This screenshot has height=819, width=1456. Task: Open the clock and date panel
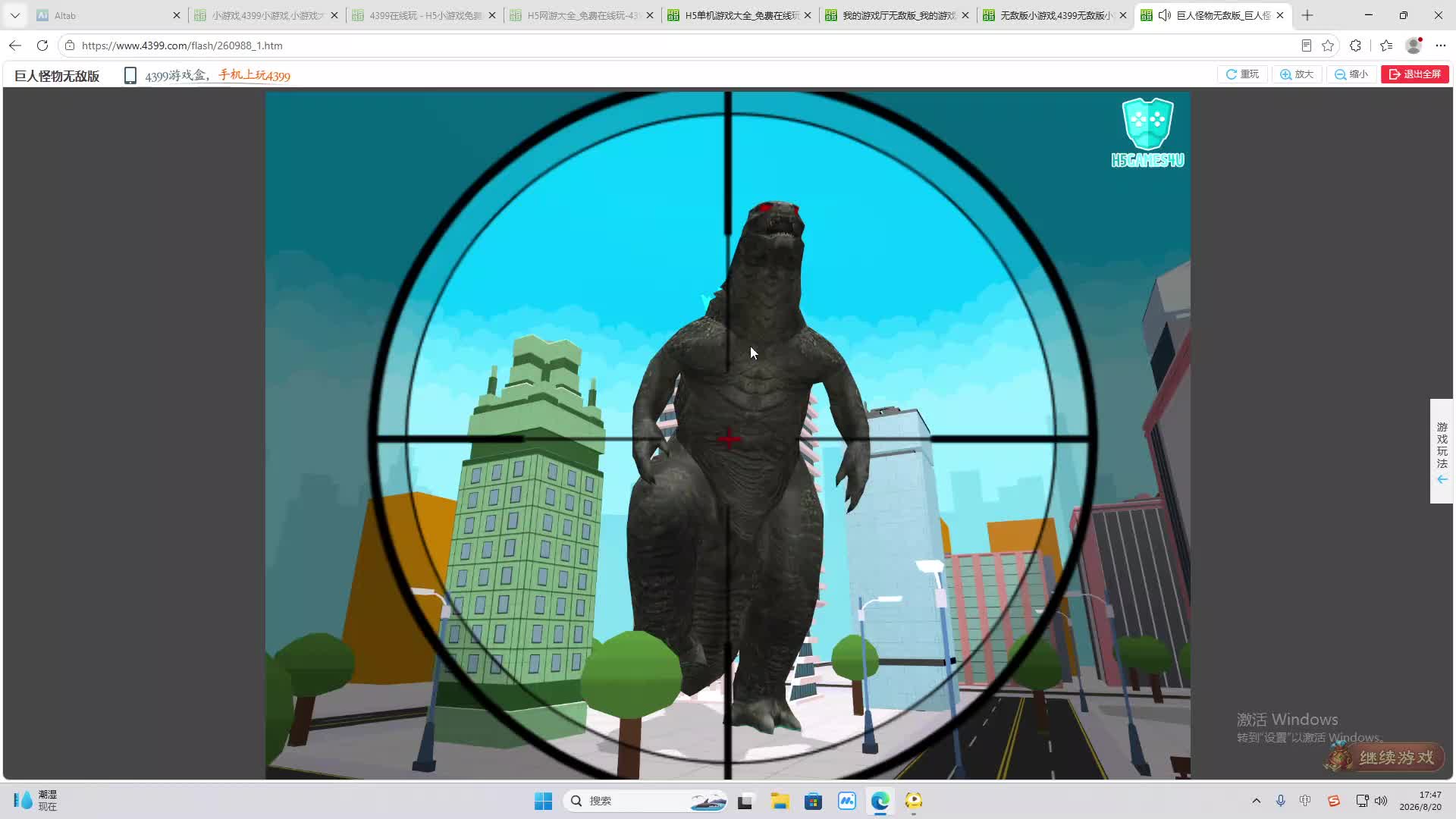coord(1420,801)
